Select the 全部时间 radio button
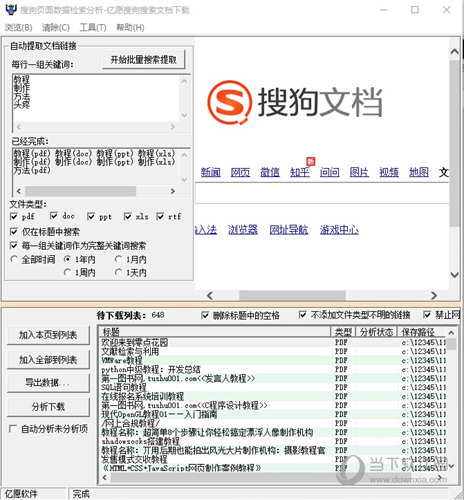The image size is (464, 500). pyautogui.click(x=14, y=259)
